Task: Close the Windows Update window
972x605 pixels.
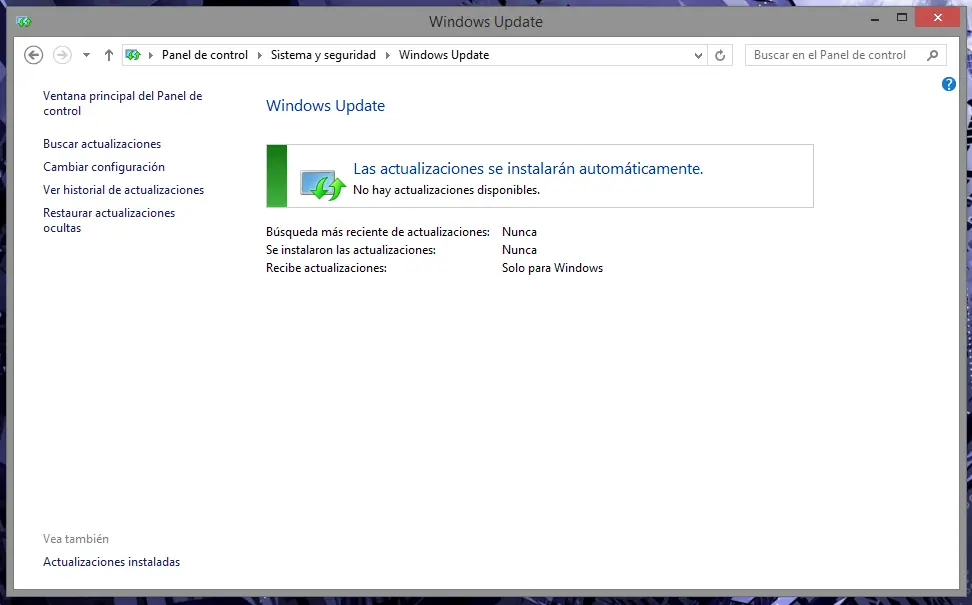Action: point(938,18)
